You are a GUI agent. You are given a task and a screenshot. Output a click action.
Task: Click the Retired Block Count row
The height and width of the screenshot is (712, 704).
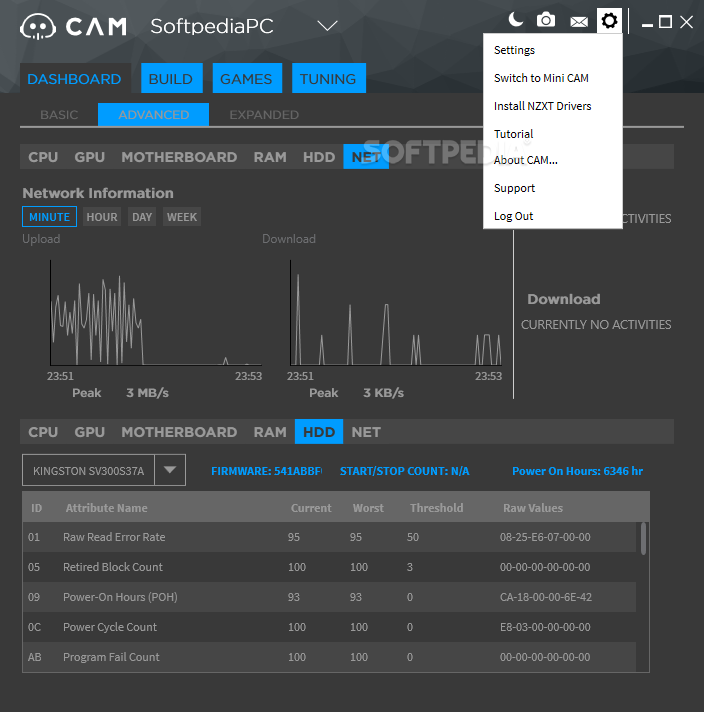click(329, 567)
